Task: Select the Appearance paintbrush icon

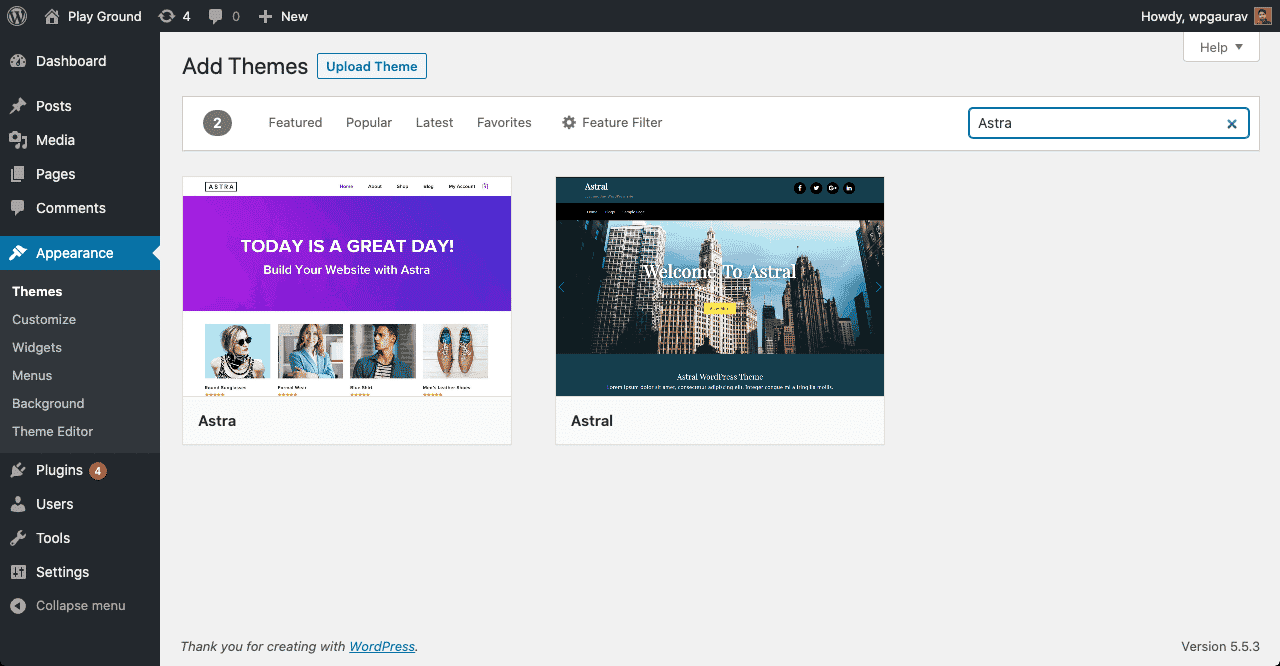Action: pos(20,253)
